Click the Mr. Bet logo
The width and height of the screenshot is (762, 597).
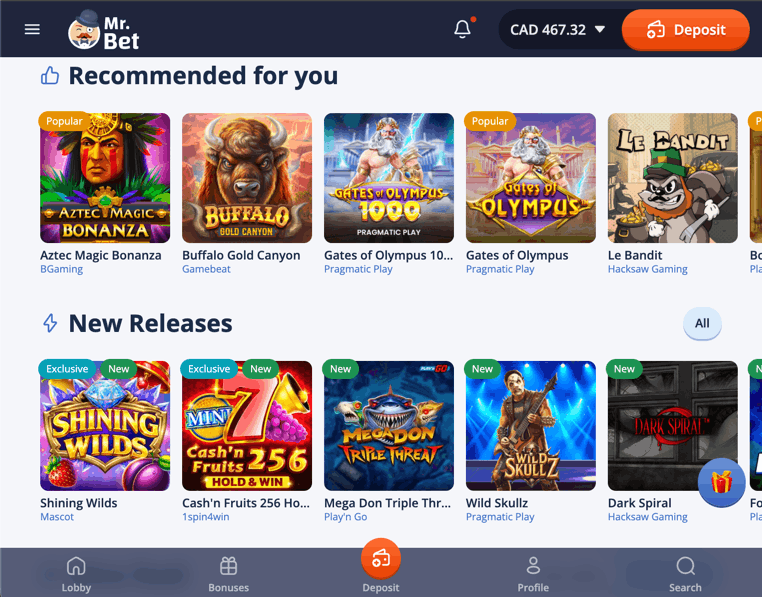[x=104, y=30]
